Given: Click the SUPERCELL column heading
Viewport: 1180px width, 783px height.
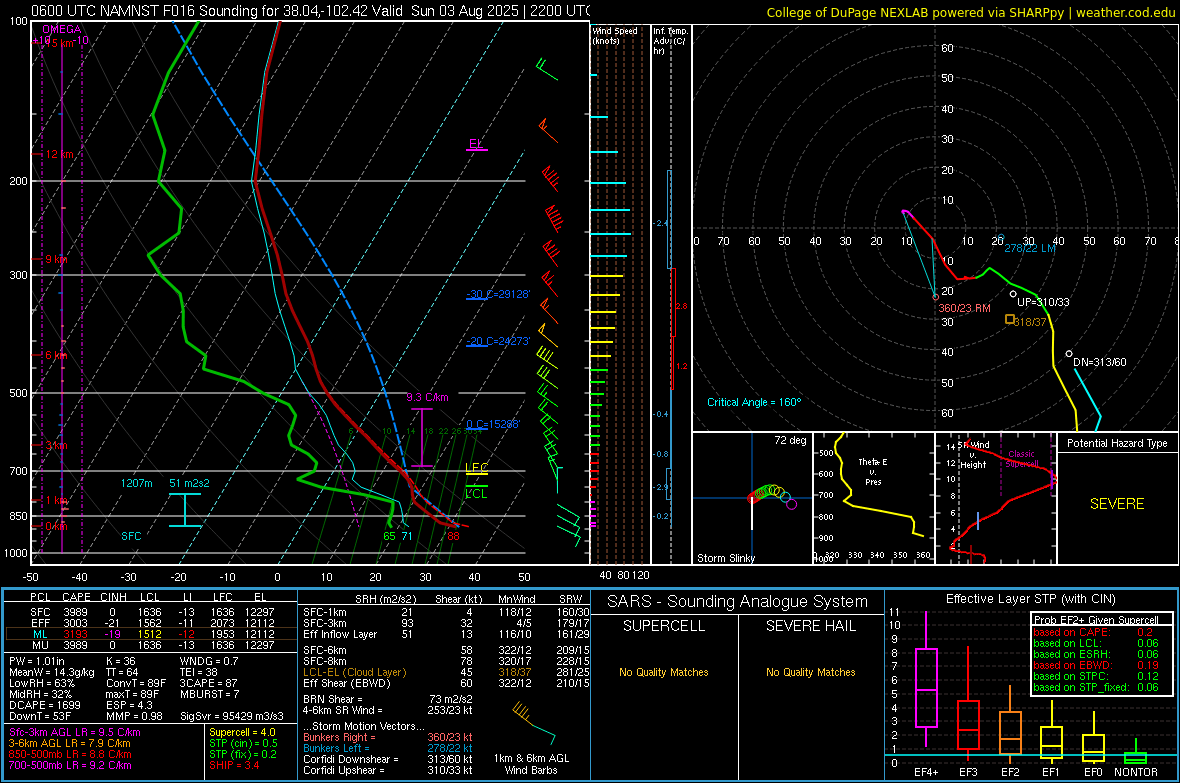Looking at the screenshot, I should [x=664, y=626].
